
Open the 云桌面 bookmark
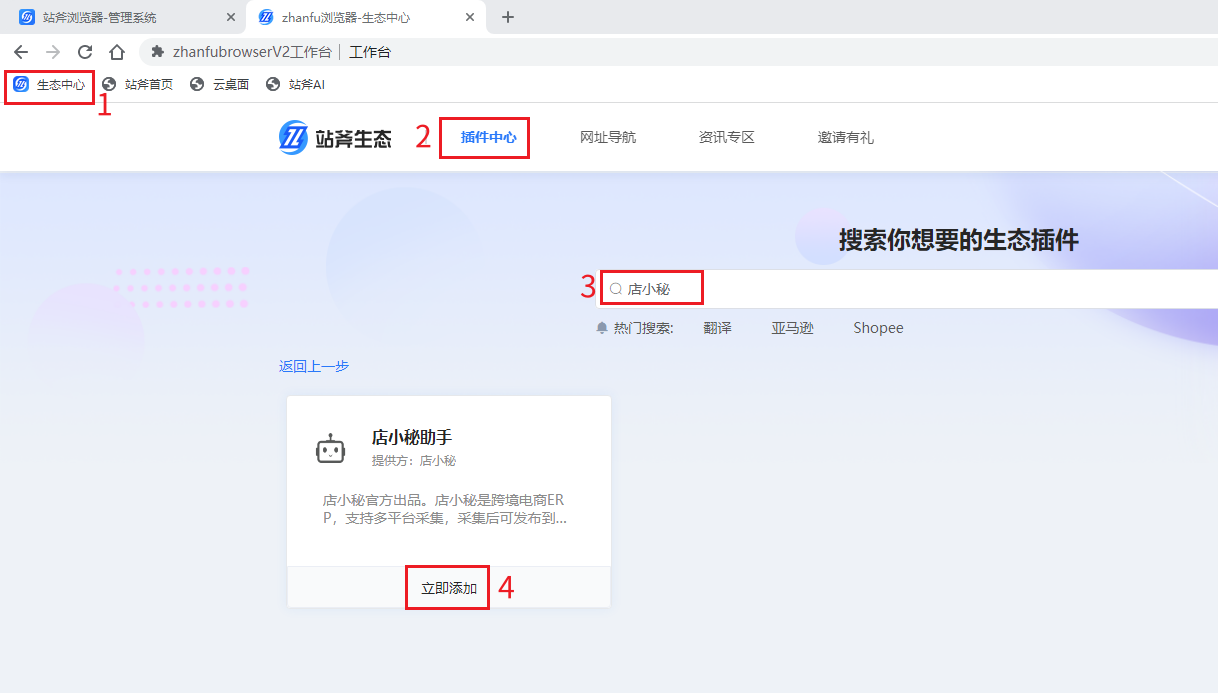pos(219,85)
